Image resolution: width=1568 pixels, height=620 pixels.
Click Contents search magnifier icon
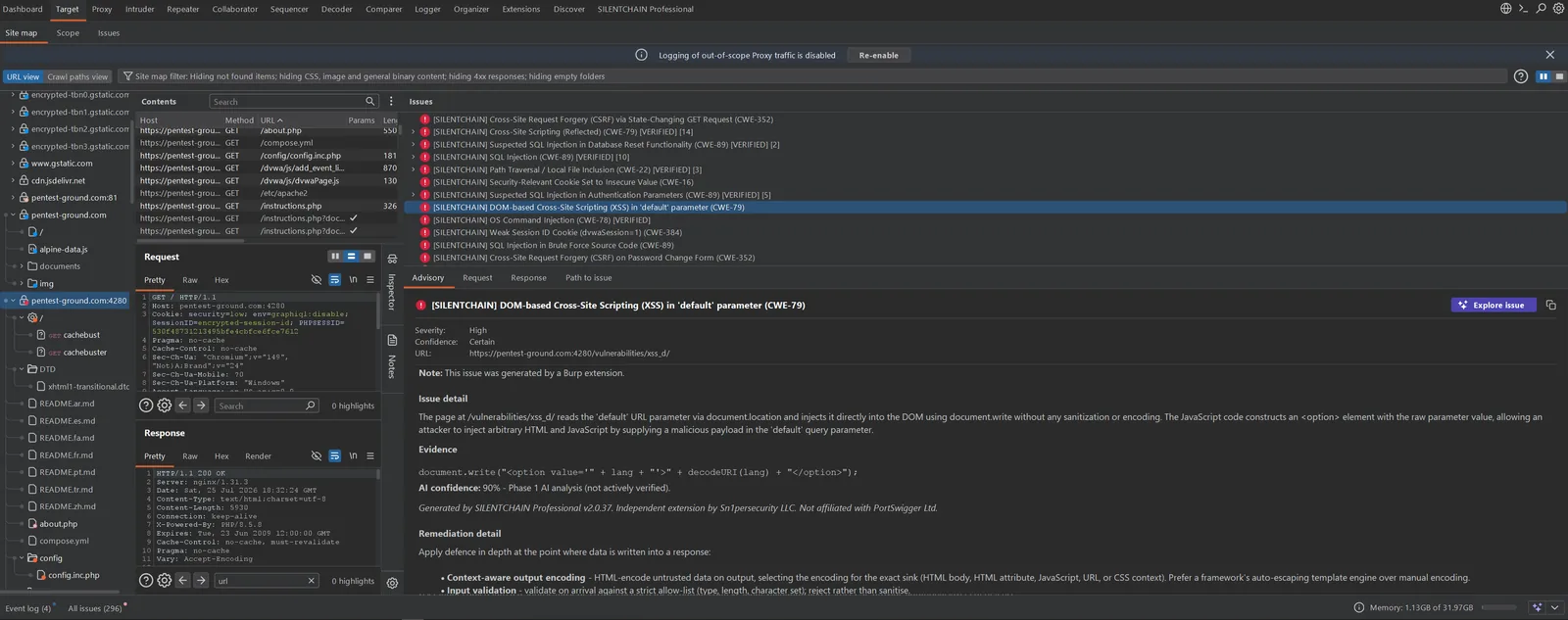pyautogui.click(x=369, y=101)
